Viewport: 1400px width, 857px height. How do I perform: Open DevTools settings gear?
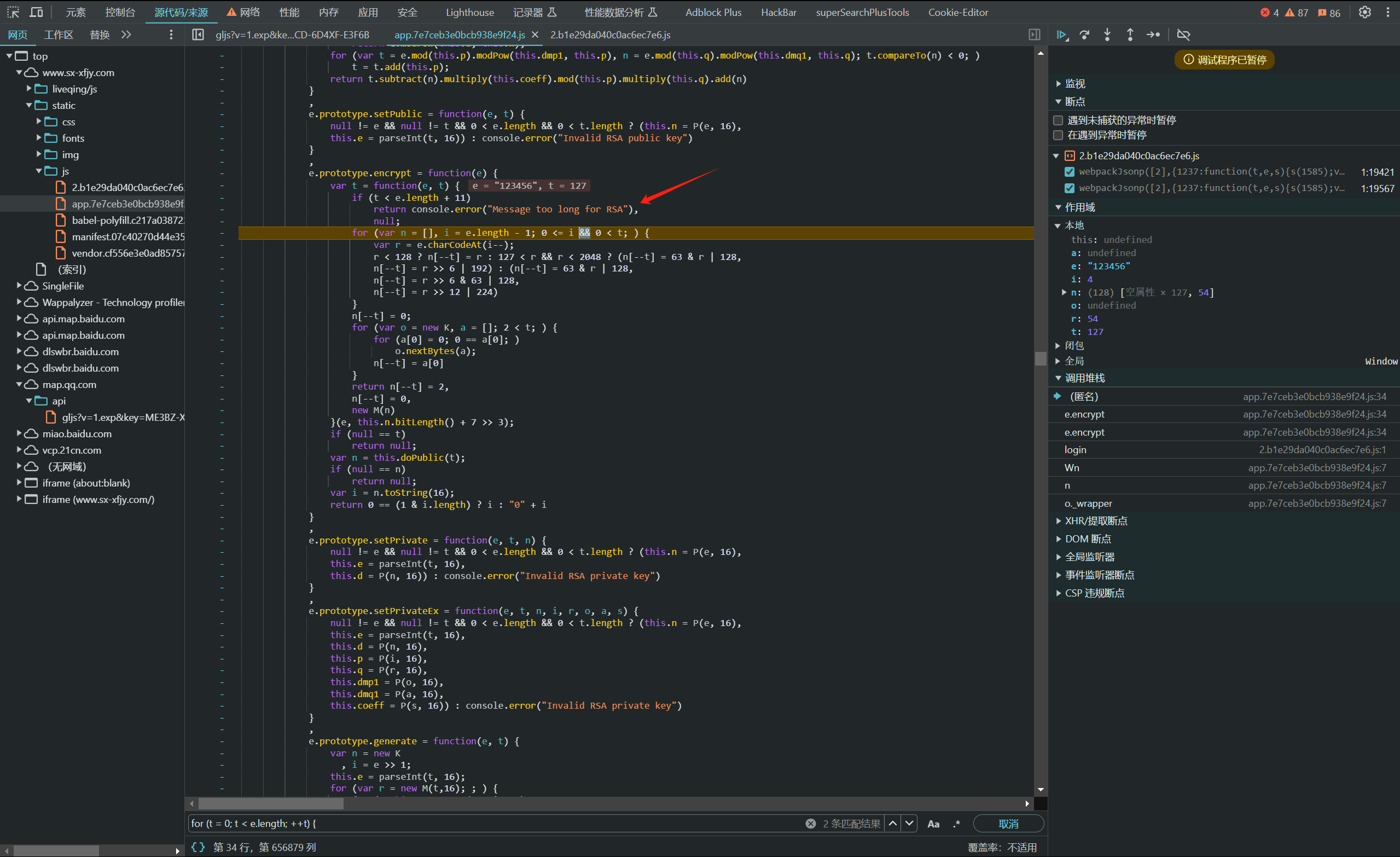point(1365,12)
